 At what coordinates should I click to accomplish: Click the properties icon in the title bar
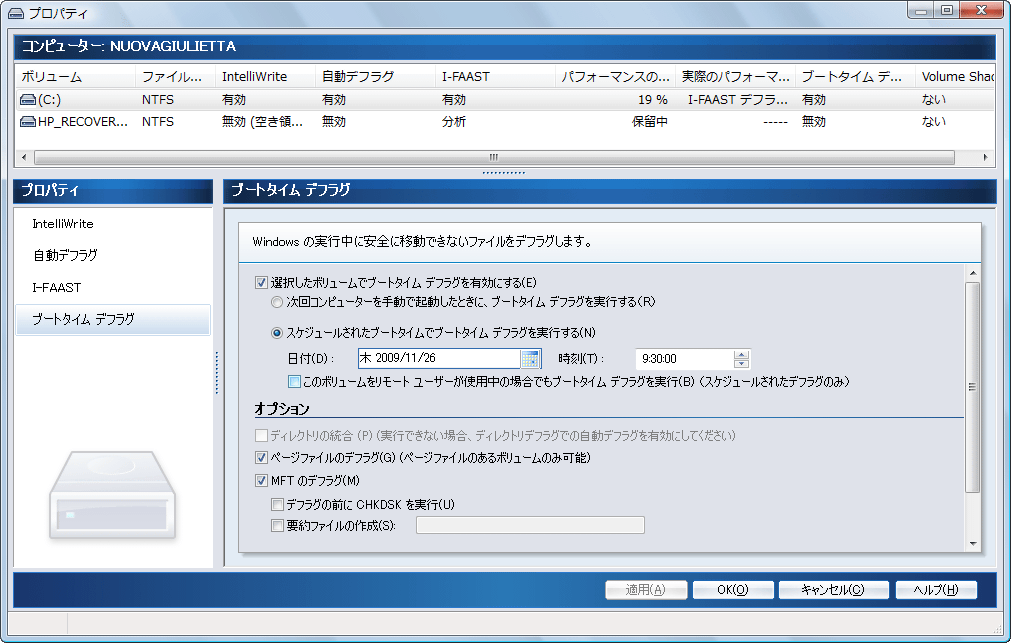click(15, 14)
